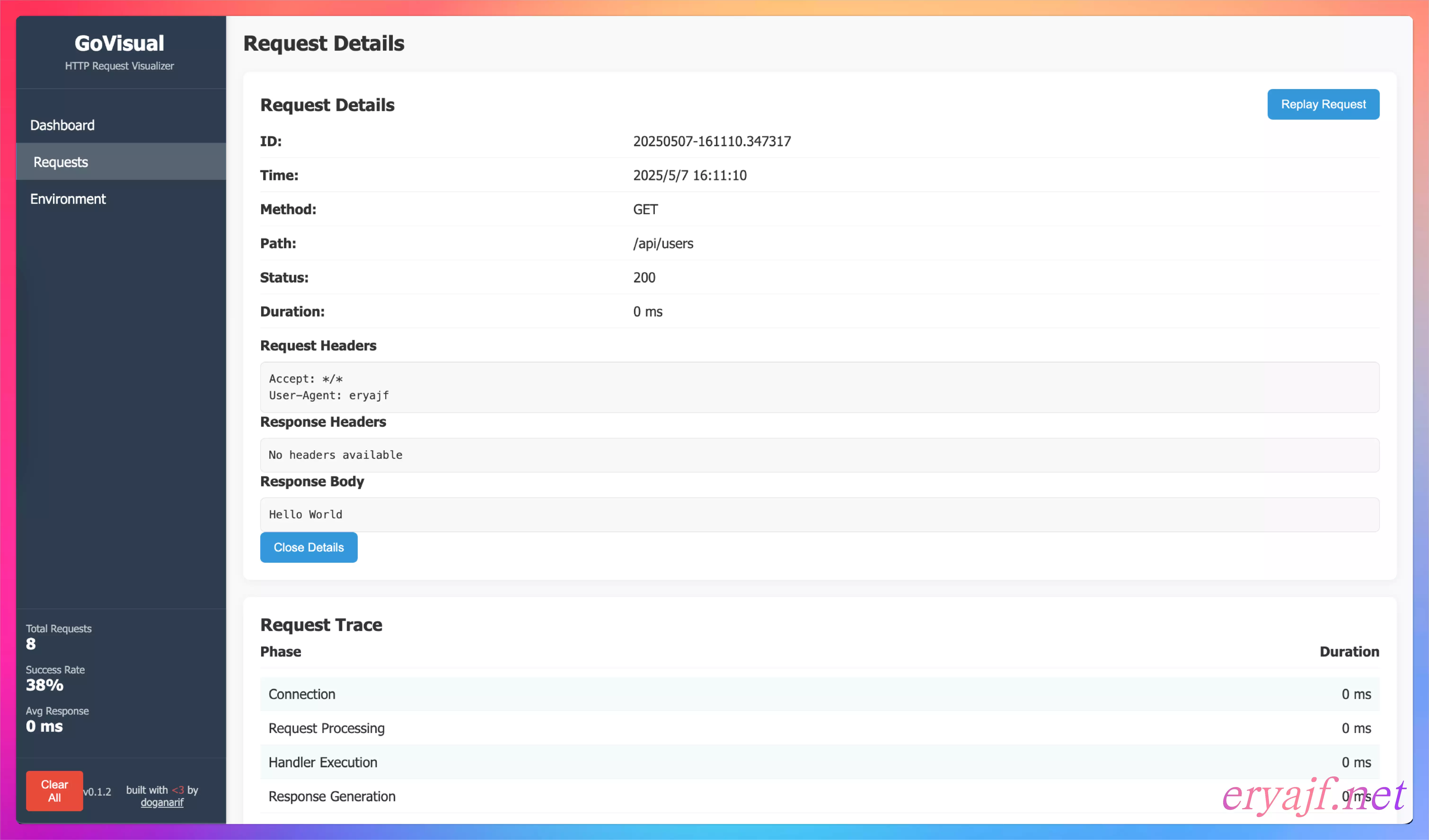Click the Duration 0 ms detail value
Viewport: 1429px width, 840px height.
(648, 311)
